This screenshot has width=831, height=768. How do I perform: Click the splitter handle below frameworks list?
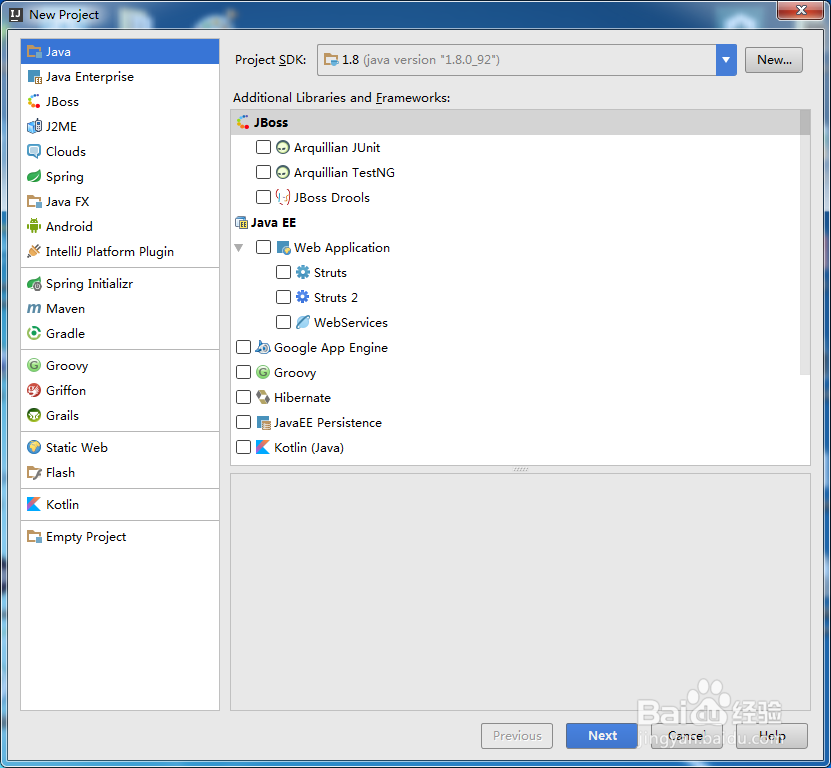click(520, 469)
